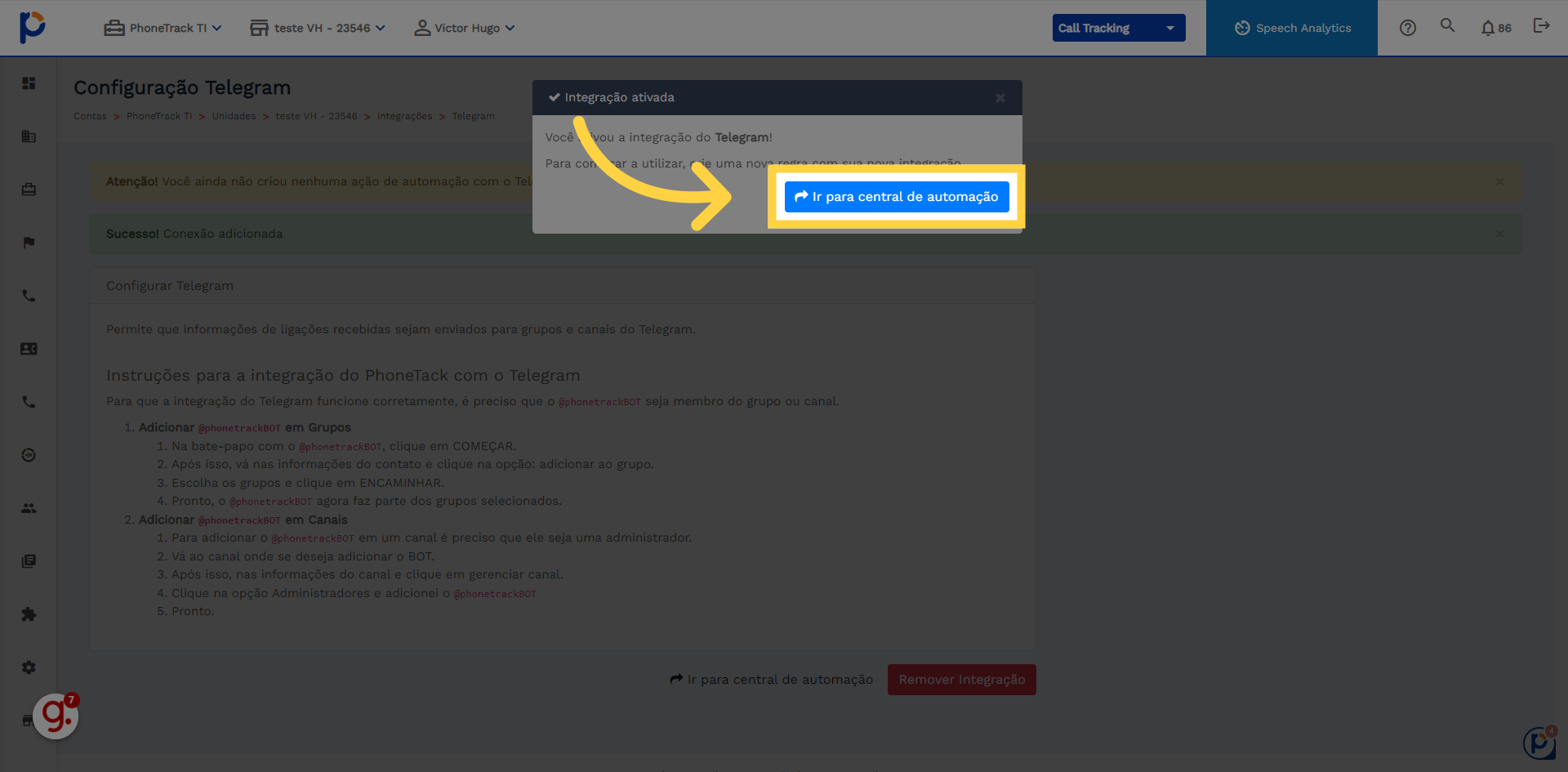Open the lower phone icon in sidebar
Viewport: 1568px width, 772px height.
pos(29,402)
